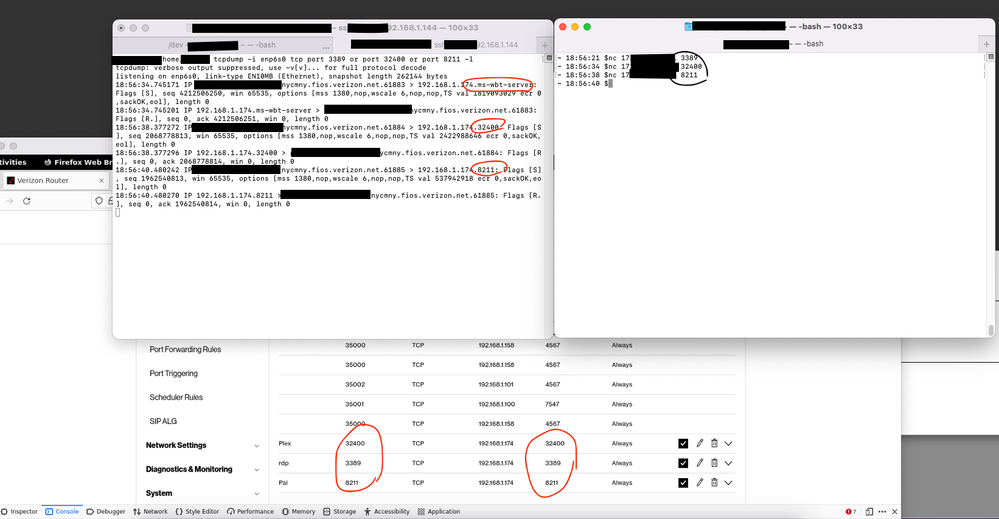Disable the rdp rule checkbox
The image size is (999, 519).
point(683,463)
